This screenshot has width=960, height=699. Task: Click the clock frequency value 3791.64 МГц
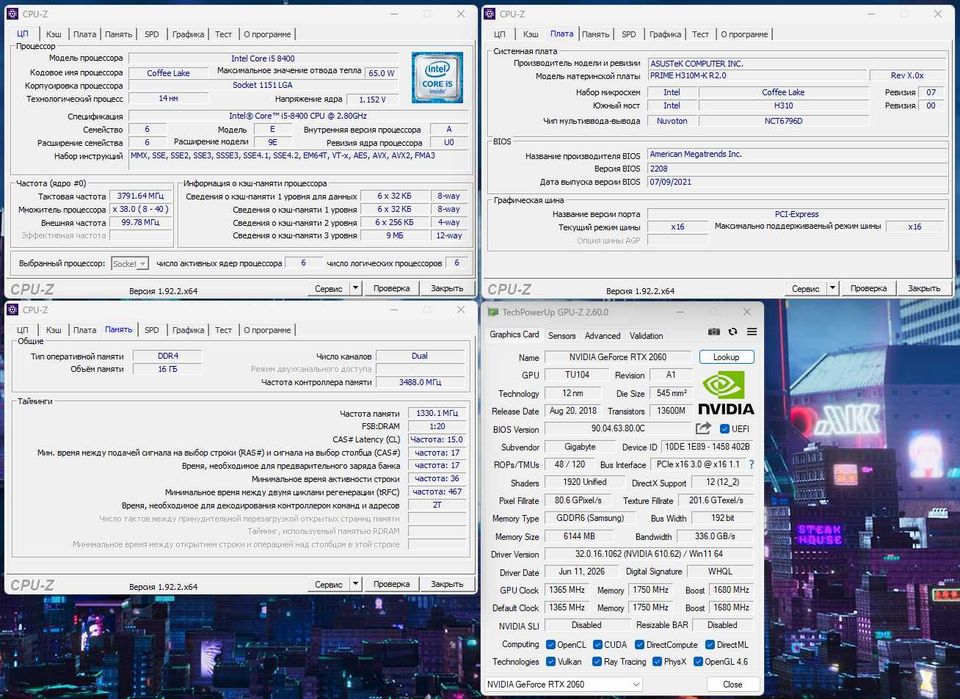(141, 196)
